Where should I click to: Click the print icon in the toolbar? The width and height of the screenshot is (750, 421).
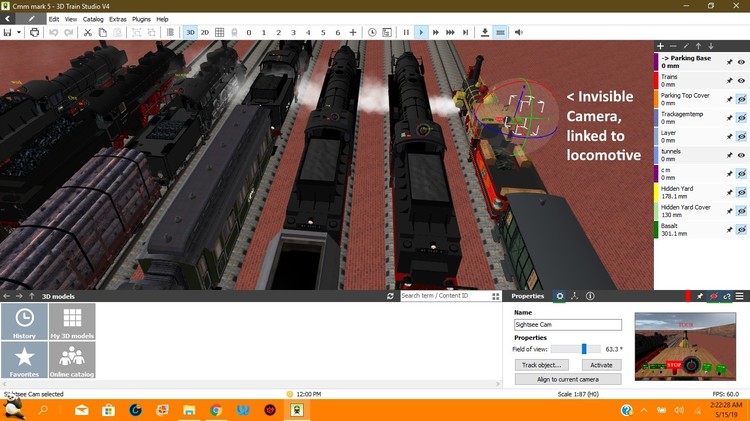click(x=35, y=33)
